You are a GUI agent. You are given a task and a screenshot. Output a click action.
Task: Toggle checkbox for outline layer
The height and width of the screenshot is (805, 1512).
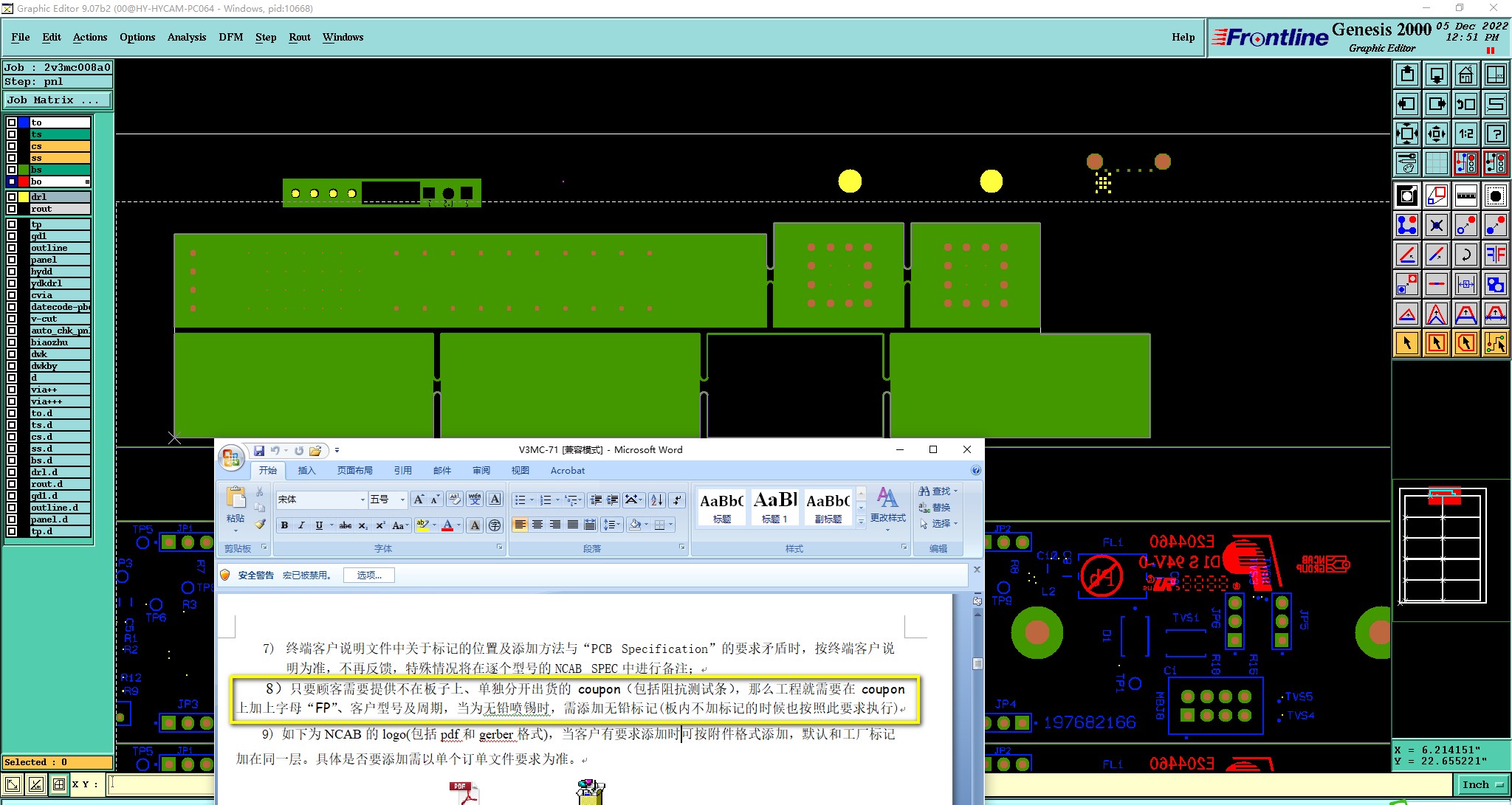click(12, 248)
